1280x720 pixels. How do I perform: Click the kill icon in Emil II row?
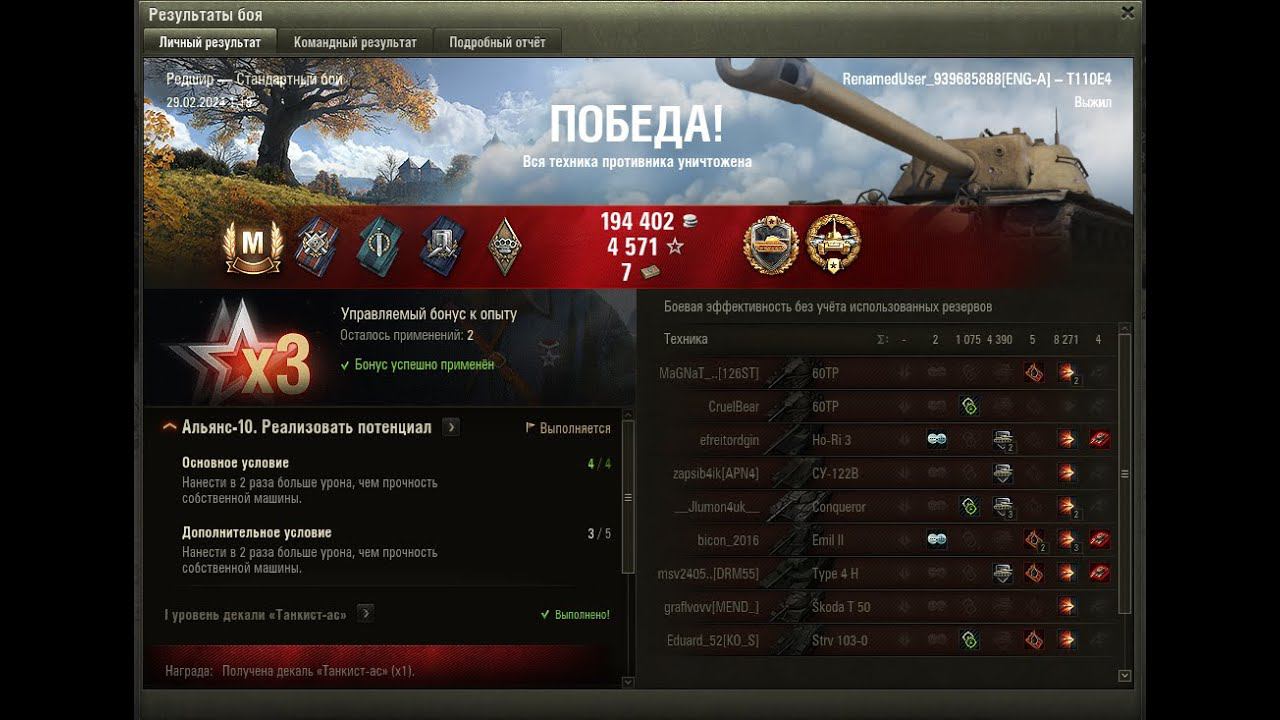(1099, 540)
